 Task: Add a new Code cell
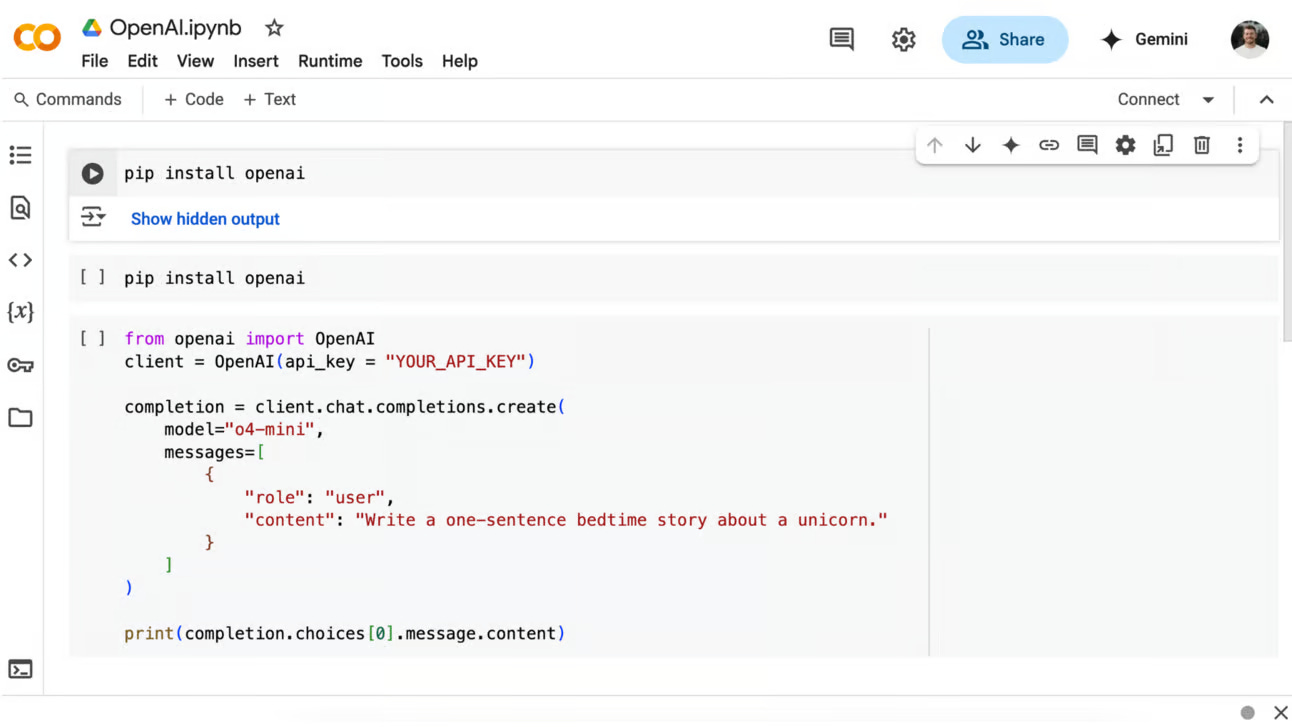[x=194, y=99]
